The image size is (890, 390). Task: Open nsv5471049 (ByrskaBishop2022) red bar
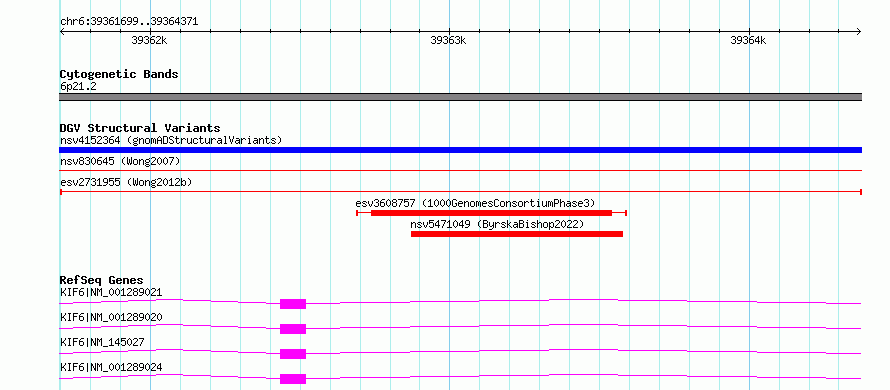tap(517, 234)
